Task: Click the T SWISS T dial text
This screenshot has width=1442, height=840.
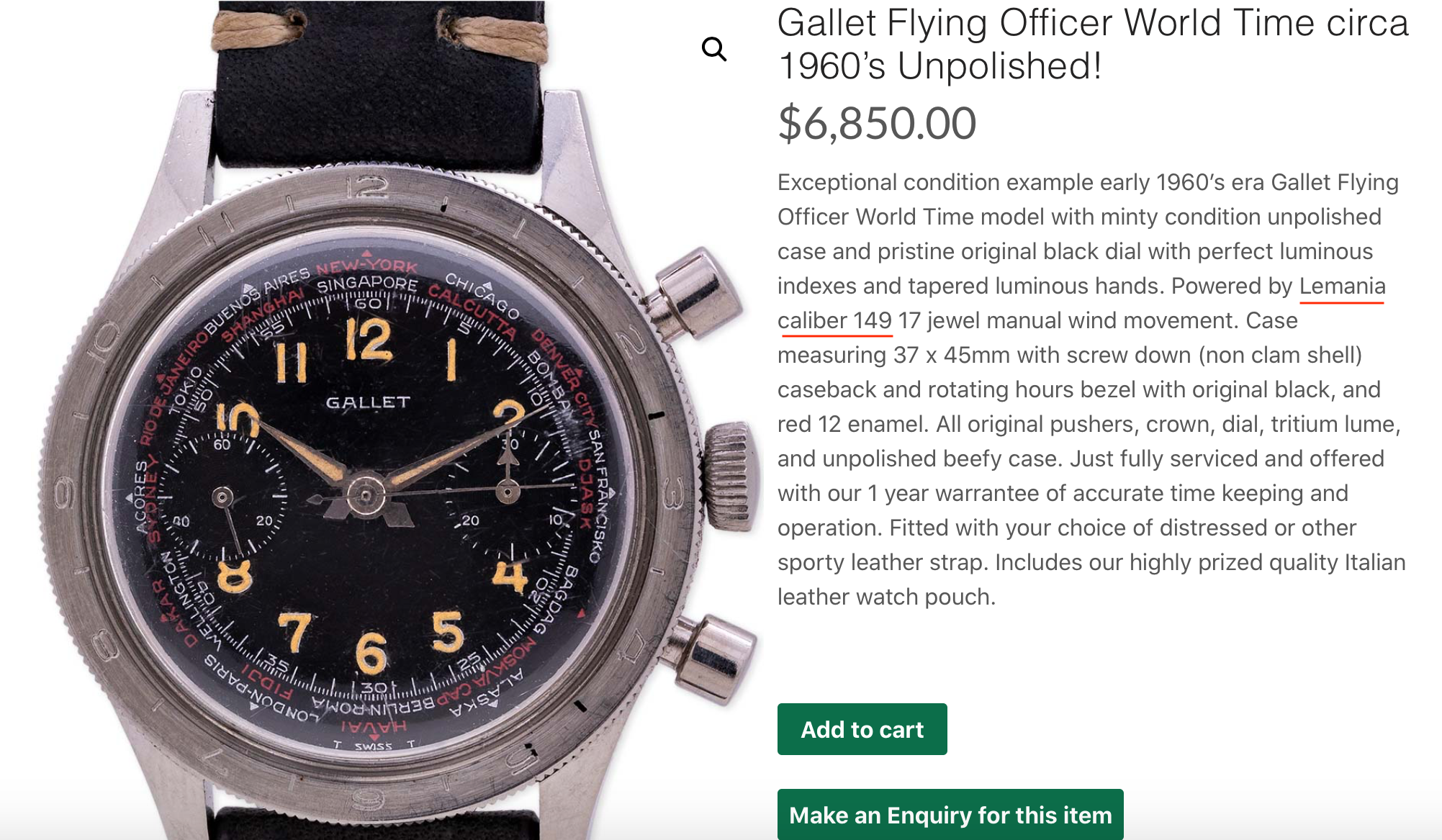Action: 373,746
